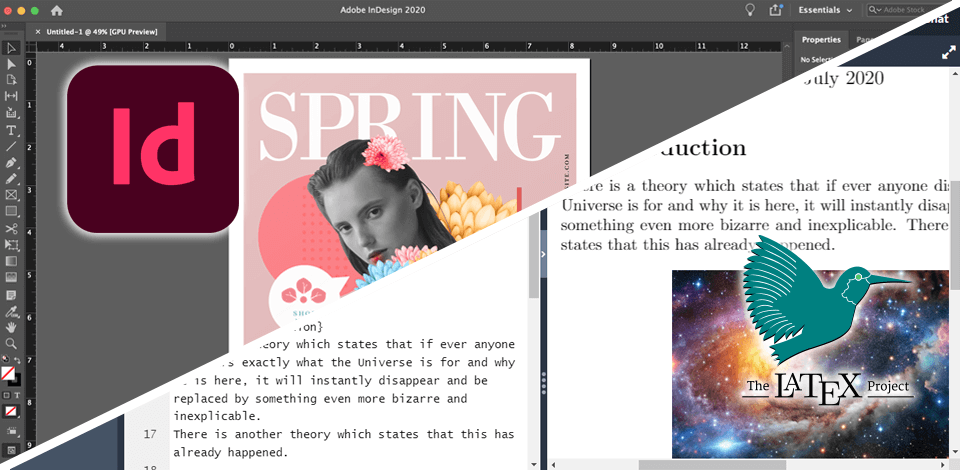Click the swap fill and stroke arrow

coord(17,360)
